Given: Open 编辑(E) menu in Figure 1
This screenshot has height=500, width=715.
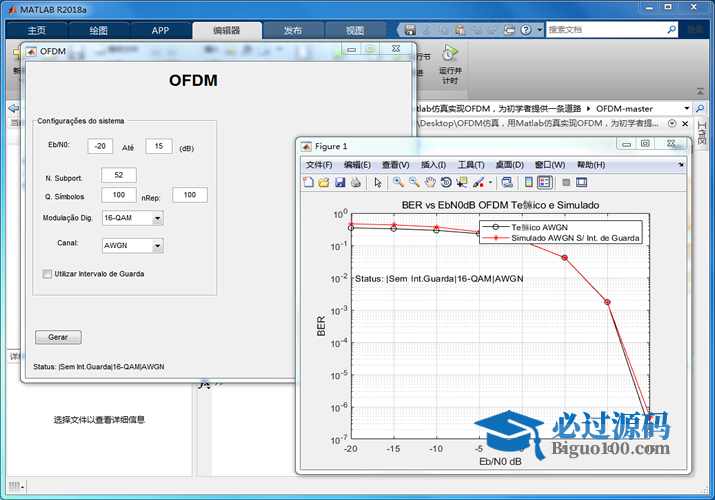Looking at the screenshot, I should pos(357,165).
